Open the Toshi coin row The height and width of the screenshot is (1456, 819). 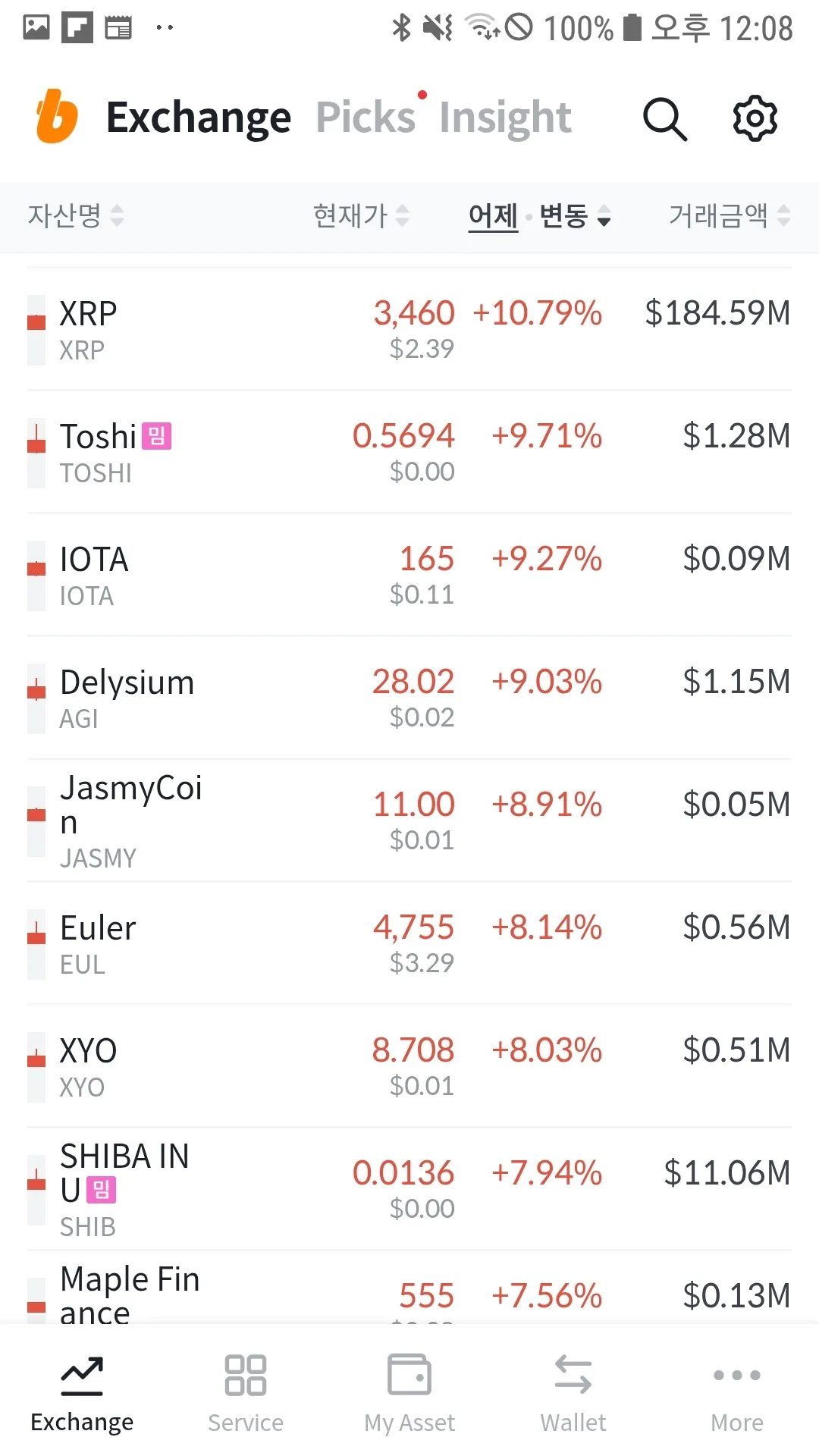pyautogui.click(x=409, y=453)
